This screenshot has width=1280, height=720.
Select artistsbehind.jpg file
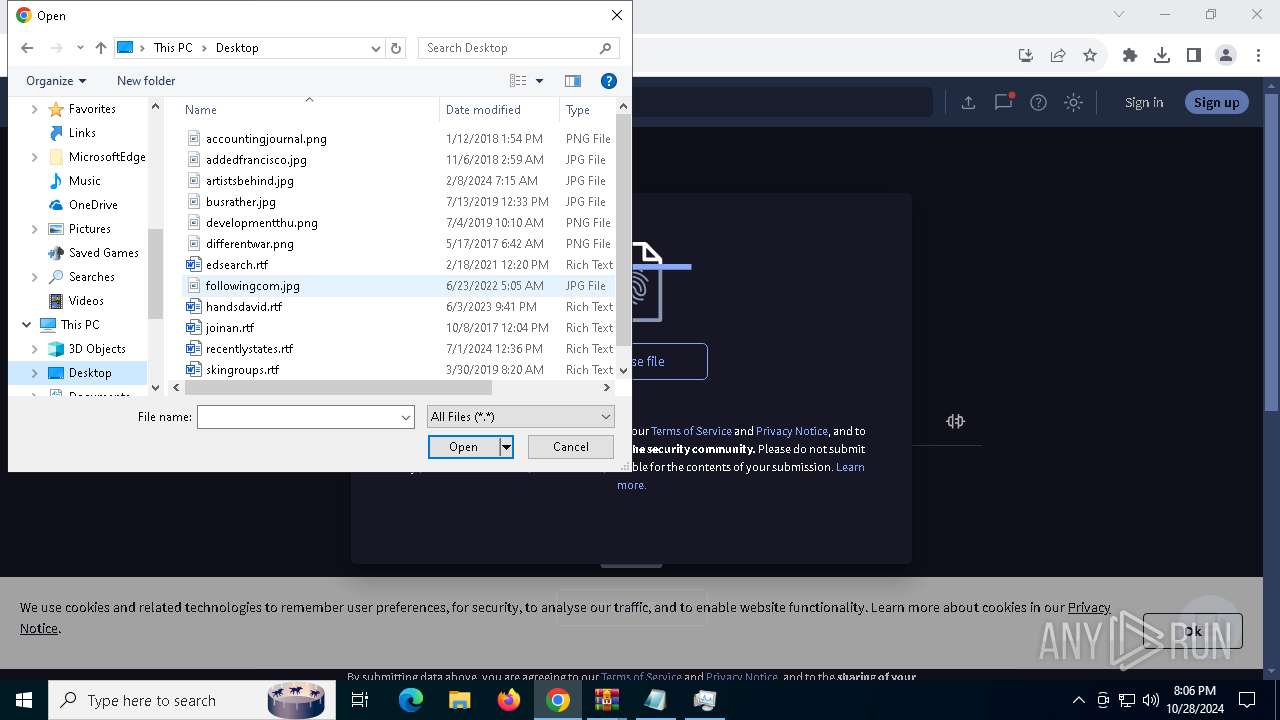point(250,181)
